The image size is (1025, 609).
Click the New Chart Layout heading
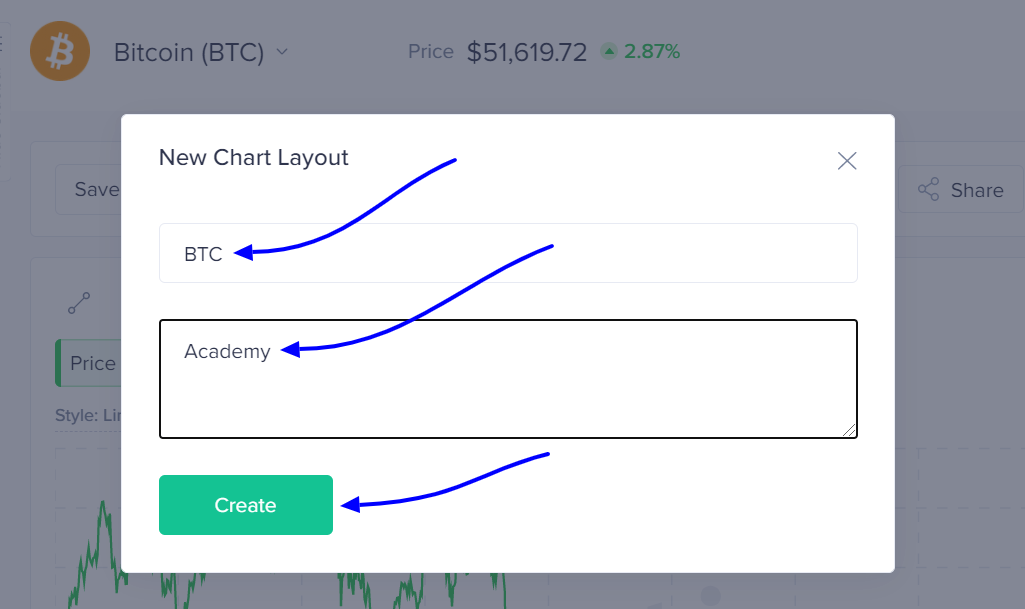(254, 157)
